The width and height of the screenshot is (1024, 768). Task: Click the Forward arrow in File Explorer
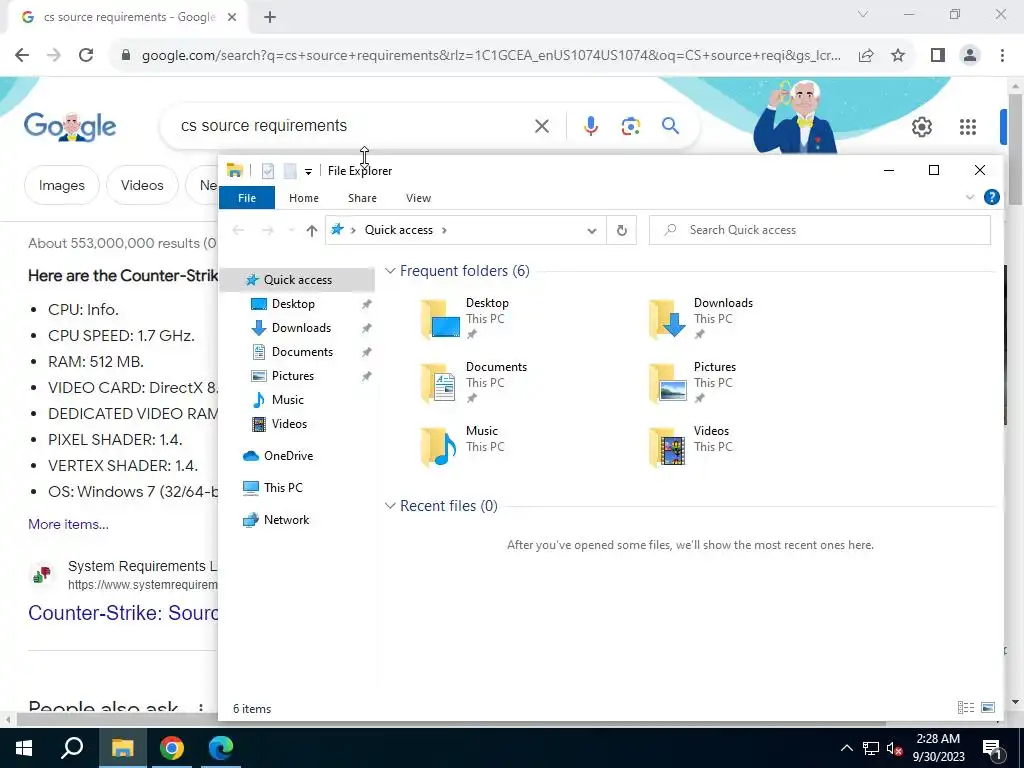267,230
